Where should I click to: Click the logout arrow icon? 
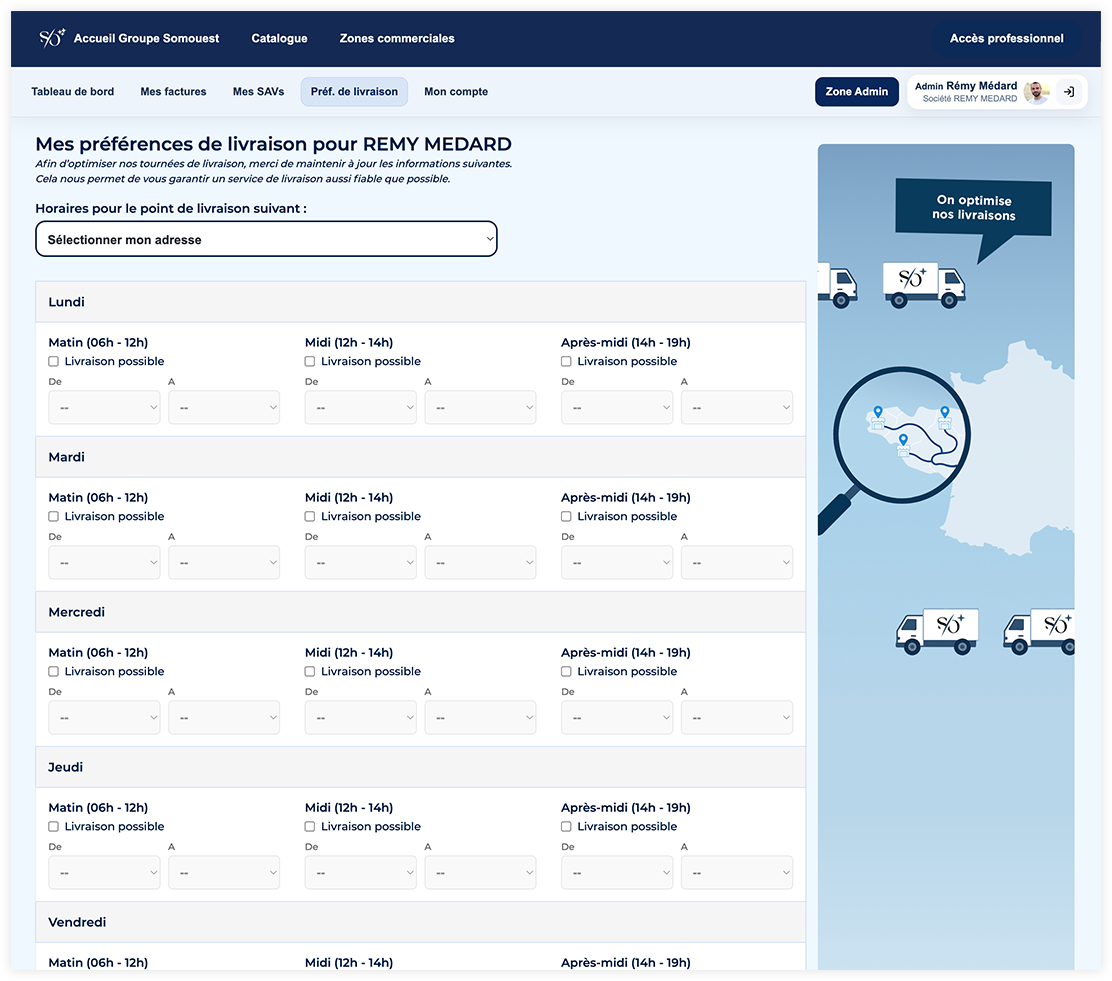1069,92
